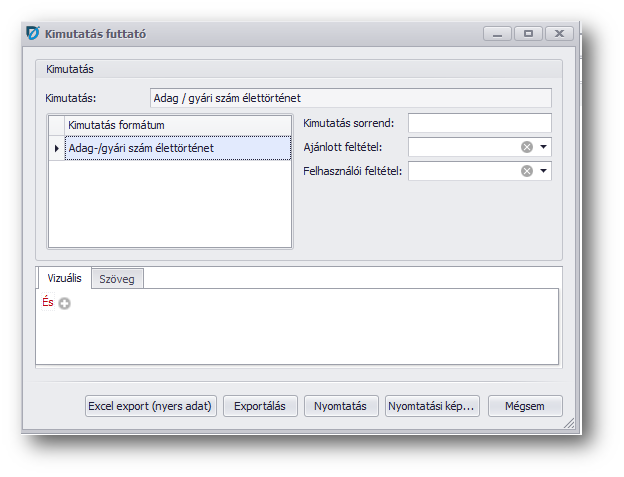Start printing with Nyomtatás button
This screenshot has height=477, width=624.
341,406
